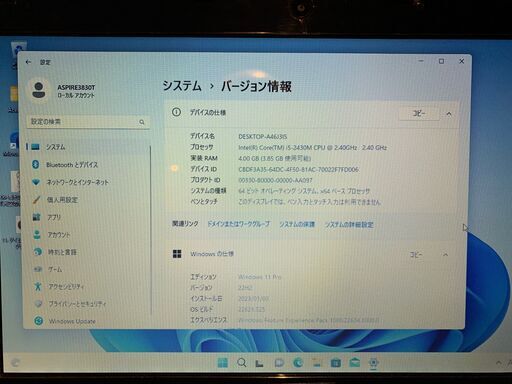
Task: Click the プロダクト ID value
Action: coord(275,180)
